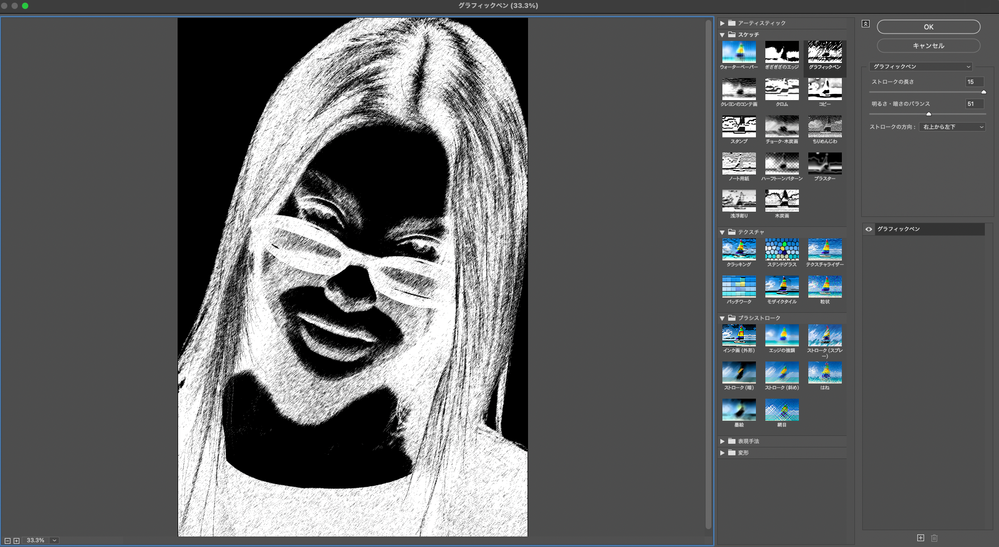
Task: Pick the ストローク (暗) filter thumbnail
Action: (x=738, y=373)
